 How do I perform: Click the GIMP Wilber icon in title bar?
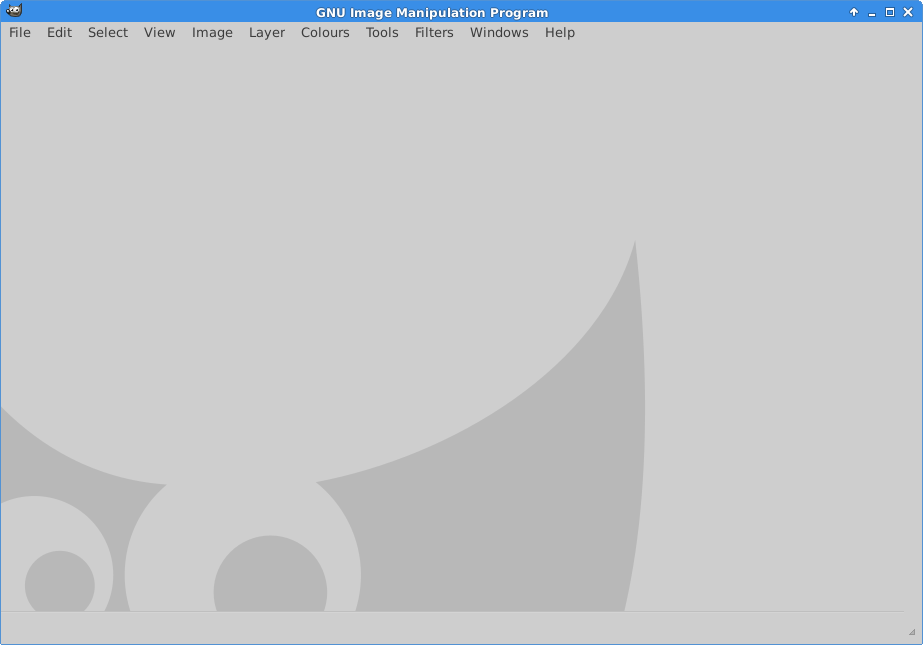14,11
